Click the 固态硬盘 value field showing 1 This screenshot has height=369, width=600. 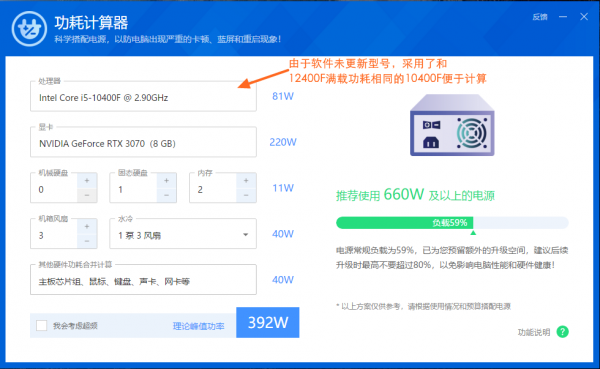pyautogui.click(x=134, y=189)
